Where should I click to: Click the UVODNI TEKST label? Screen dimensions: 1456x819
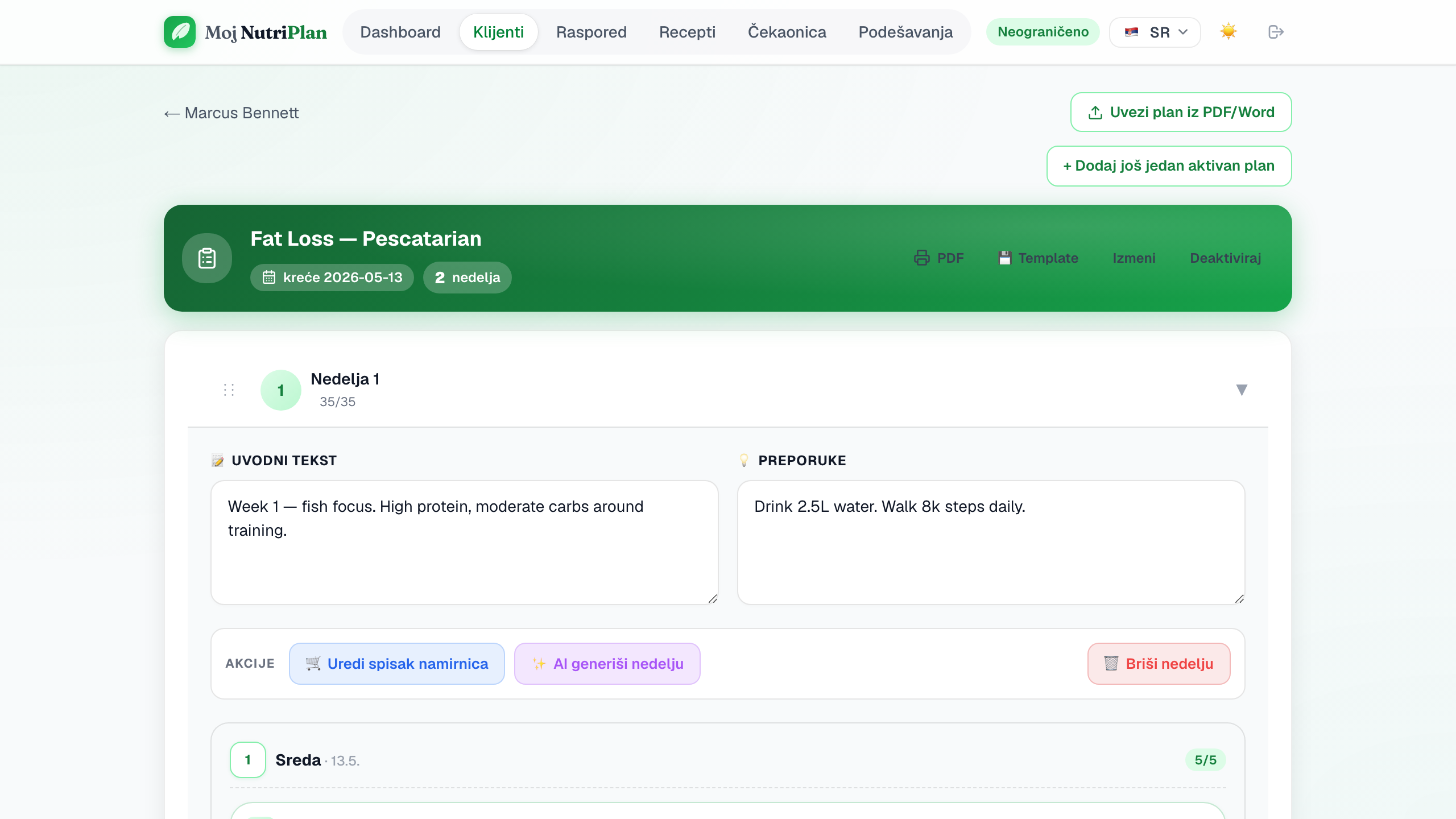point(284,461)
